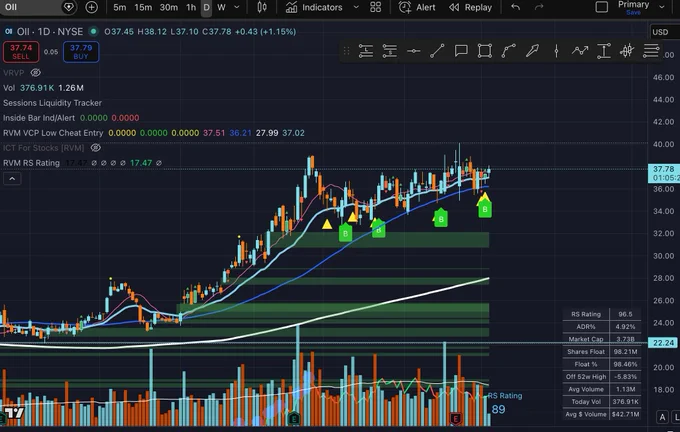The height and width of the screenshot is (432, 680).
Task: Select the candlestick bars pattern tool
Action: pyautogui.click(x=627, y=51)
